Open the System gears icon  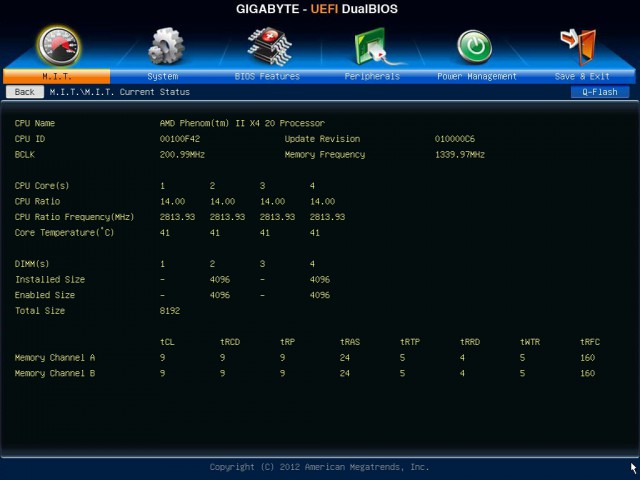[x=166, y=46]
